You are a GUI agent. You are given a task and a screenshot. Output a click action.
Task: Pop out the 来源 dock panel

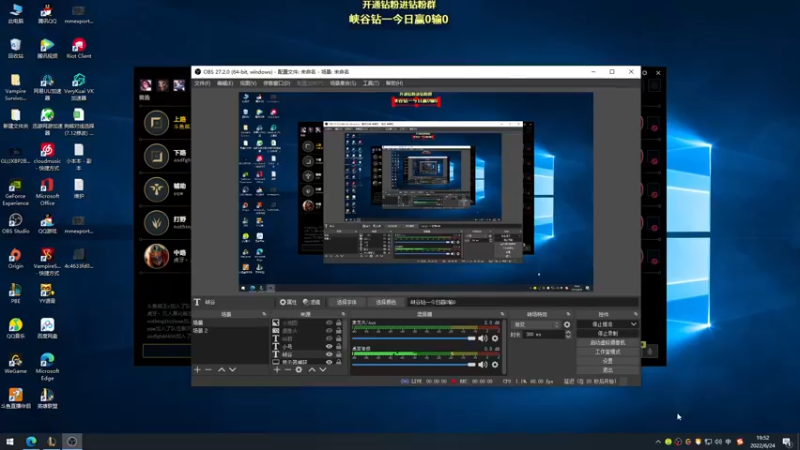click(343, 314)
